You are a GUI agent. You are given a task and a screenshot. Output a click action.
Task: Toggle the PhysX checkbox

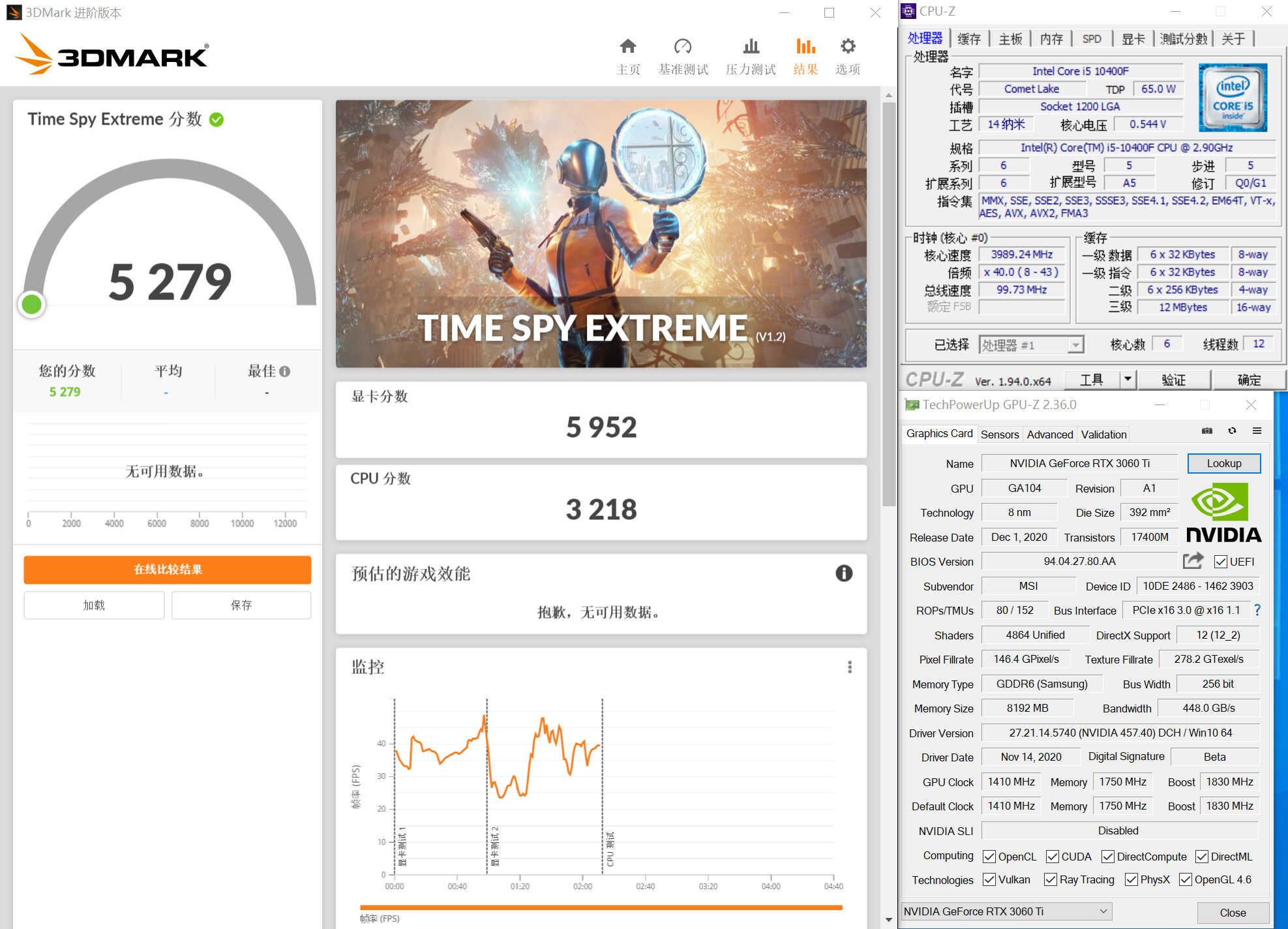(x=1131, y=879)
